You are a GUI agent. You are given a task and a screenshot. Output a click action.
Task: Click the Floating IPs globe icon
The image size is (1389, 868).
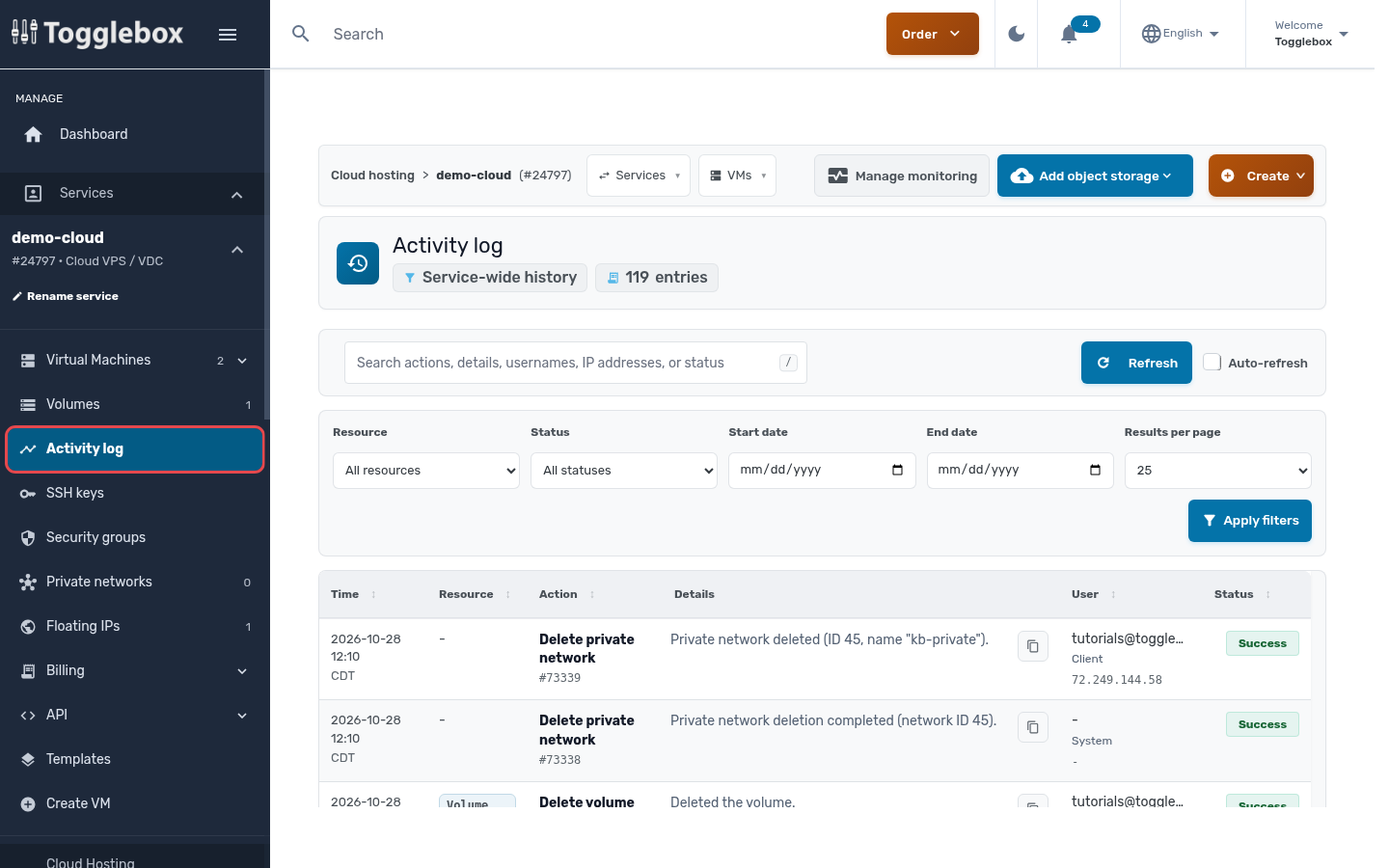[x=28, y=626]
